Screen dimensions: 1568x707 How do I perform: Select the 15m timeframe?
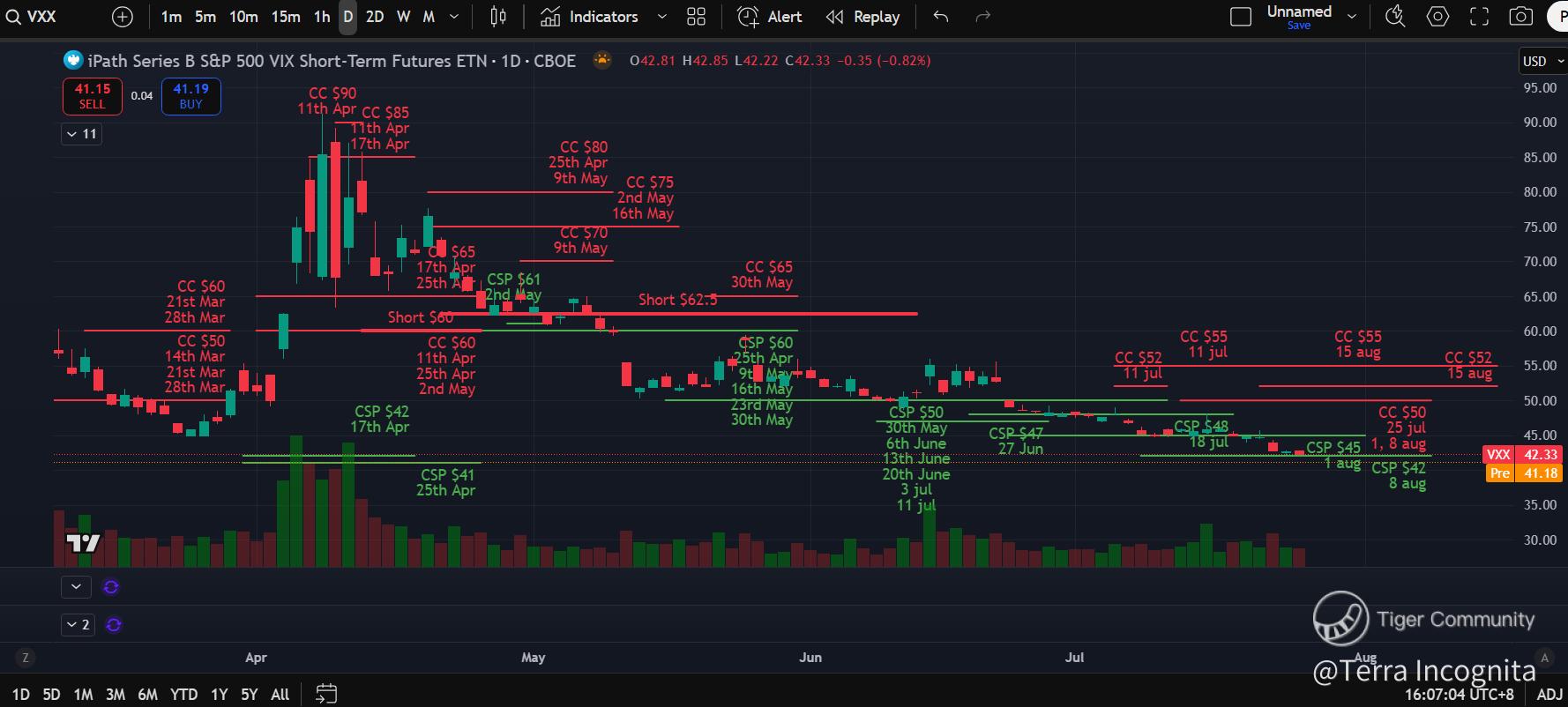[286, 17]
